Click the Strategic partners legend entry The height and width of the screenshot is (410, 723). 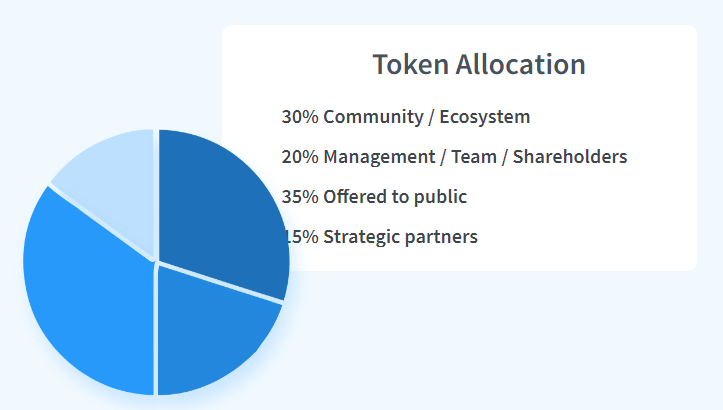(x=382, y=237)
